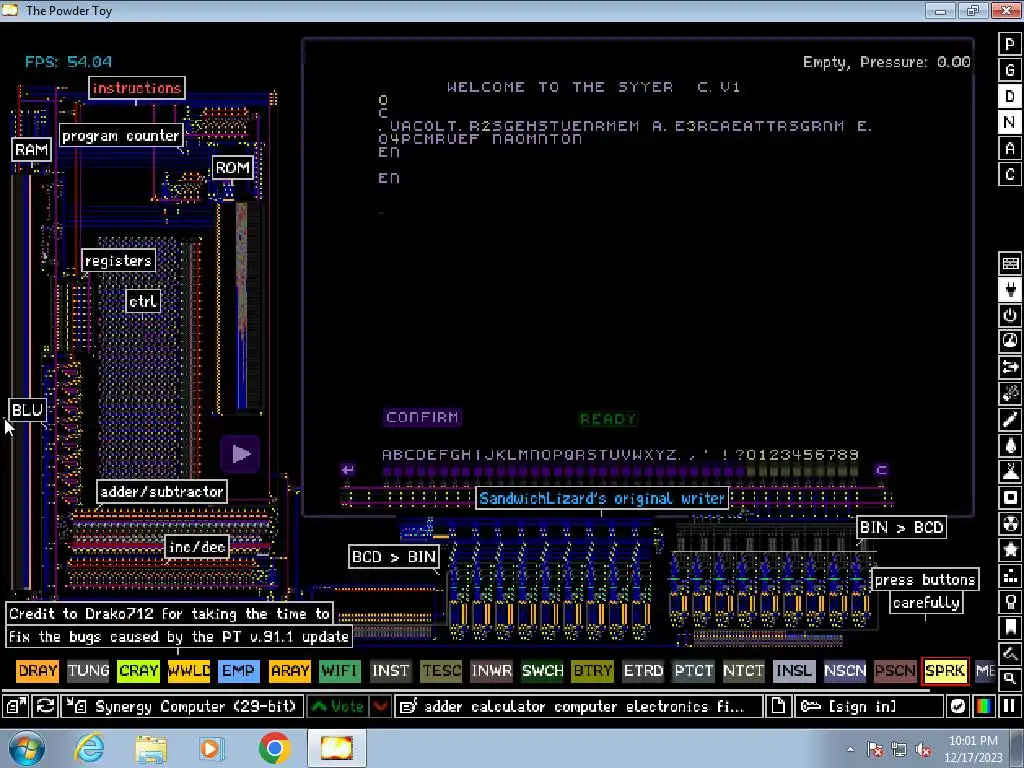This screenshot has height=768, width=1024.
Task: Pause the simulation with the pause button
Action: (1009, 706)
